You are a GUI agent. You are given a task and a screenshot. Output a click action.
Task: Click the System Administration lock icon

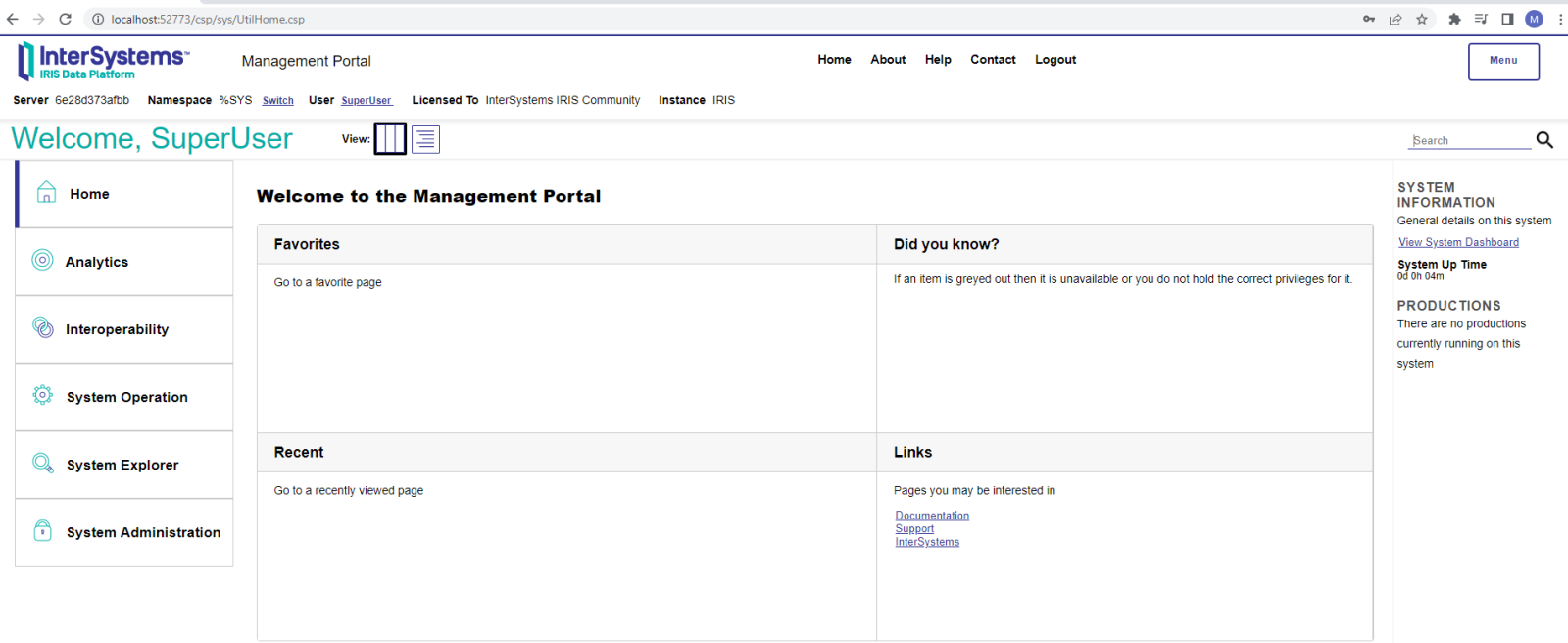coord(43,530)
